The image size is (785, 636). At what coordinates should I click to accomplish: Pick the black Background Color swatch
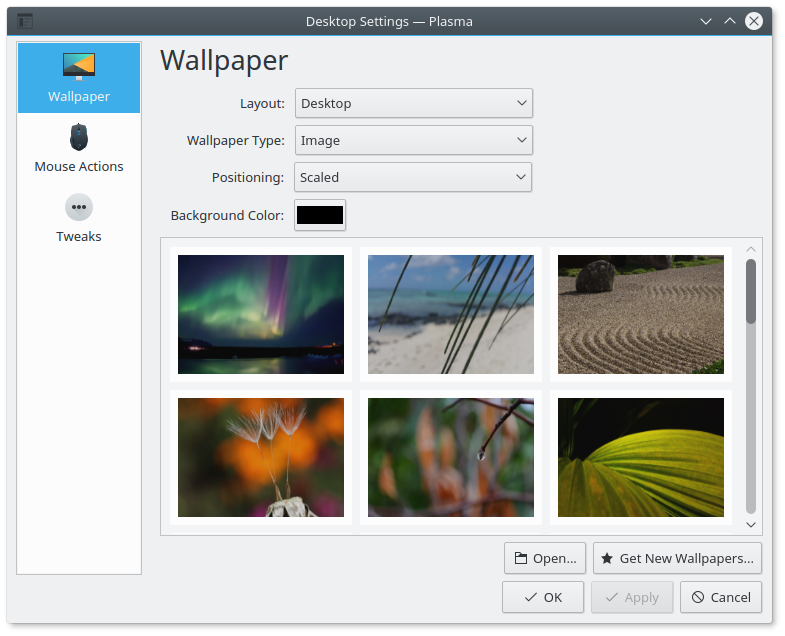click(320, 215)
